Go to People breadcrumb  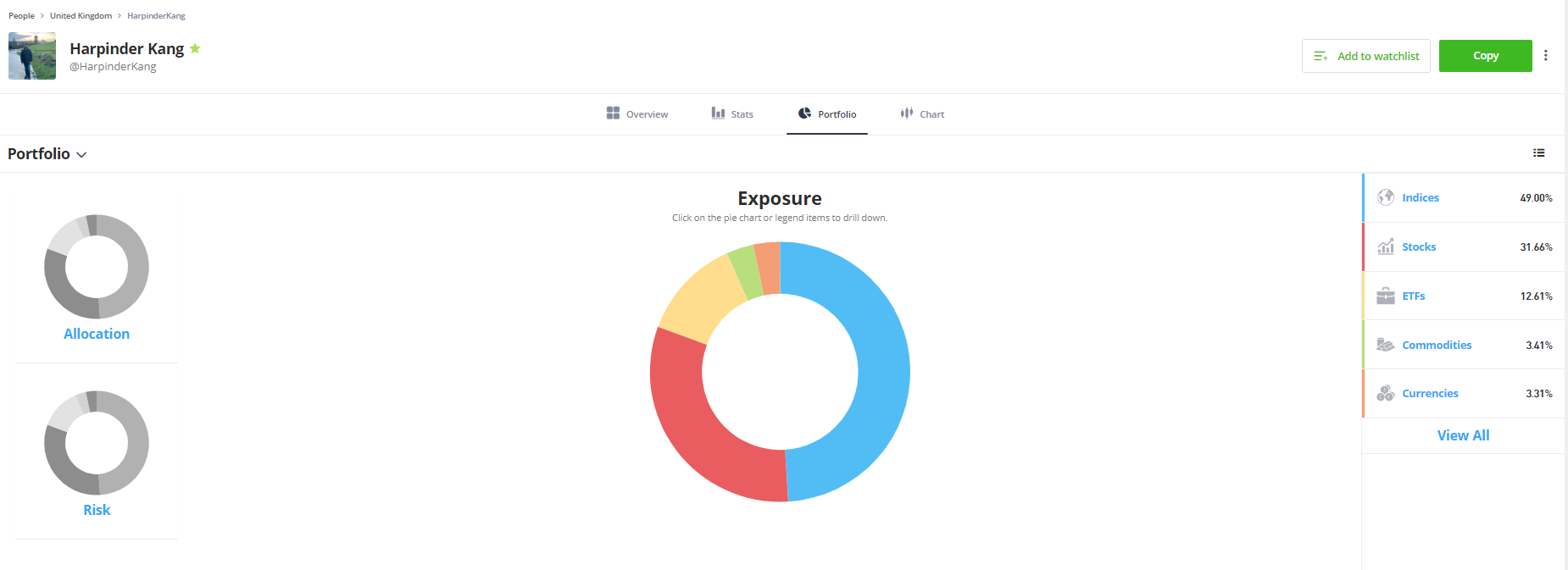tap(21, 15)
